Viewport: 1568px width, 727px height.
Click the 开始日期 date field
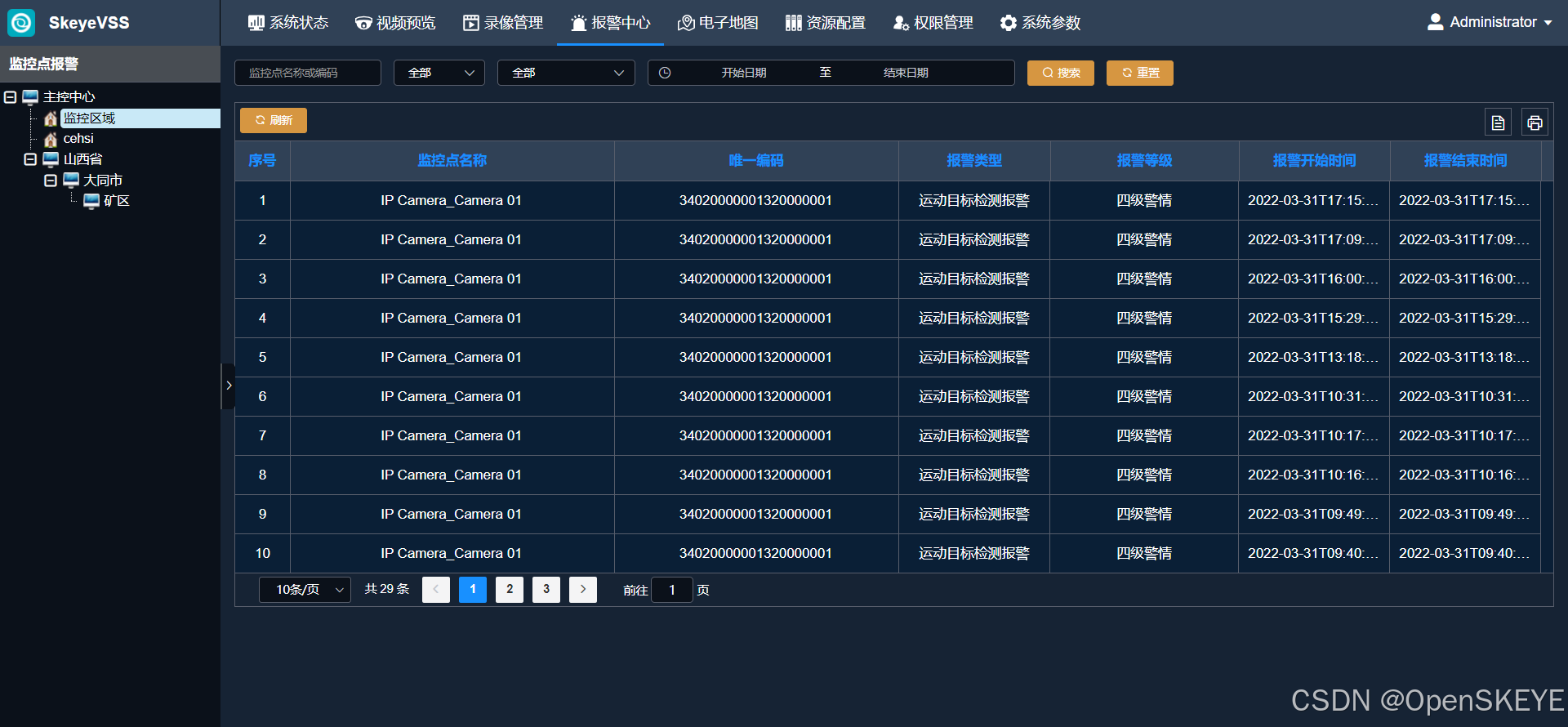coord(743,73)
